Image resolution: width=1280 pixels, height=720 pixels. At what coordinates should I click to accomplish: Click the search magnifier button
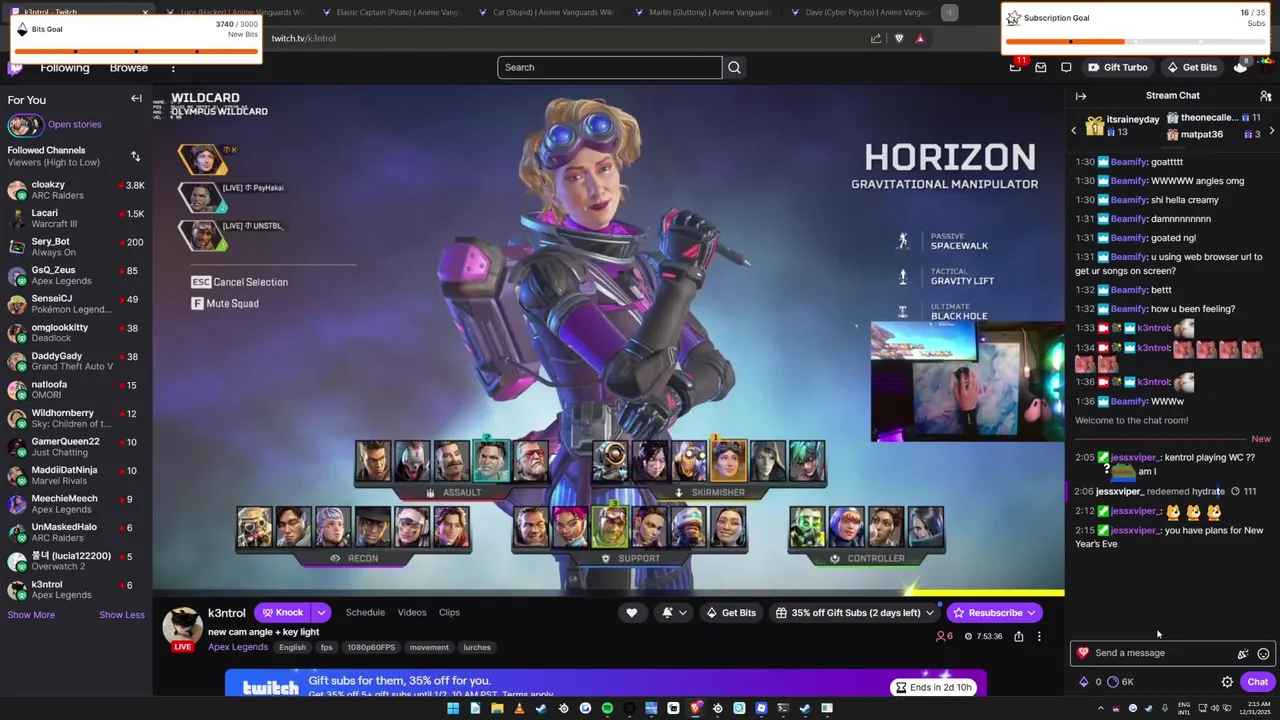pos(734,67)
